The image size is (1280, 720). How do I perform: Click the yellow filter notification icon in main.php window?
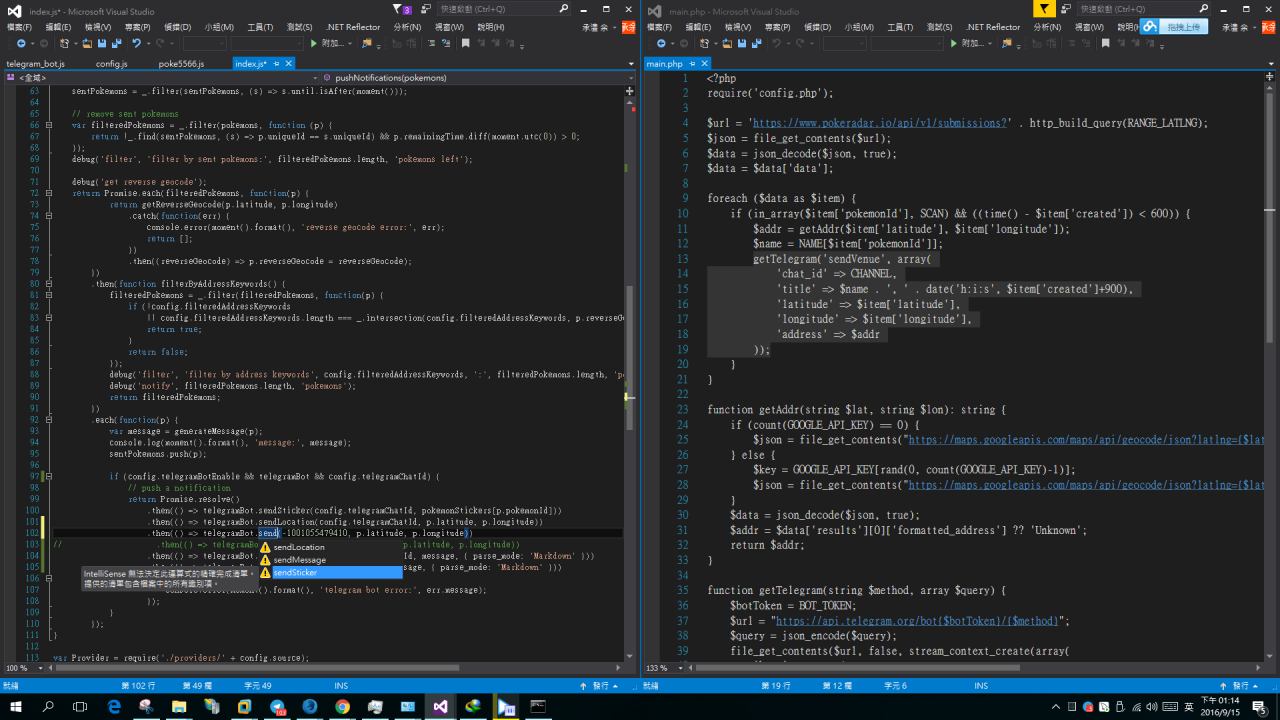1043,9
